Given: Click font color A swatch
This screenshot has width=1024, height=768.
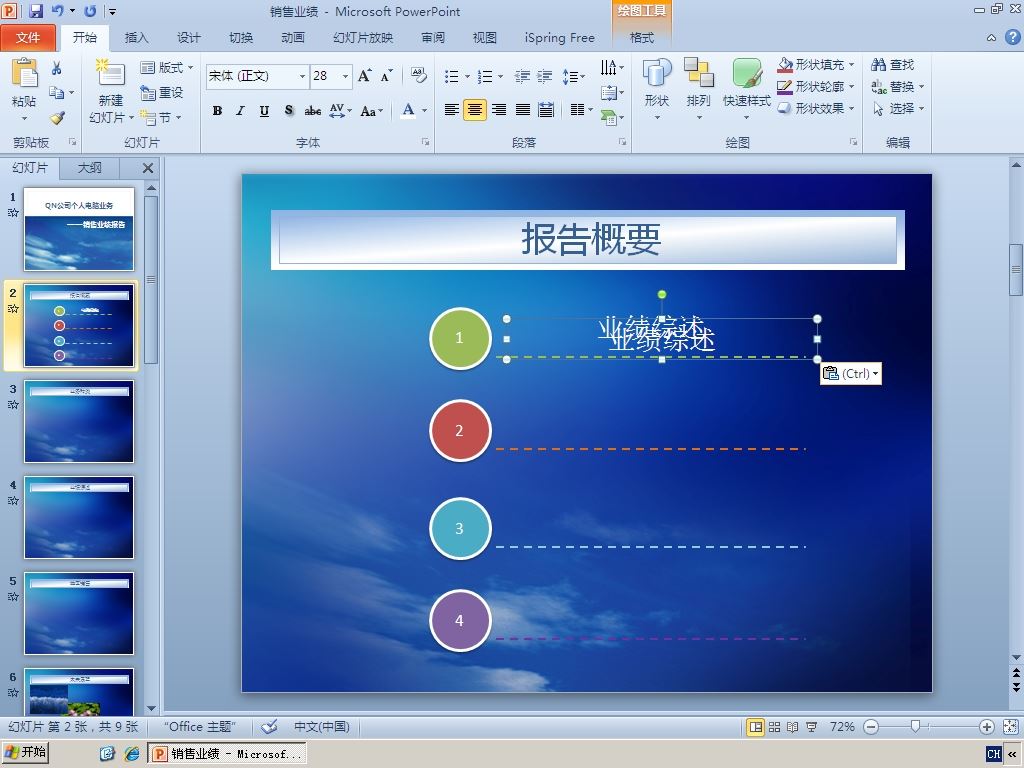Looking at the screenshot, I should (x=408, y=110).
